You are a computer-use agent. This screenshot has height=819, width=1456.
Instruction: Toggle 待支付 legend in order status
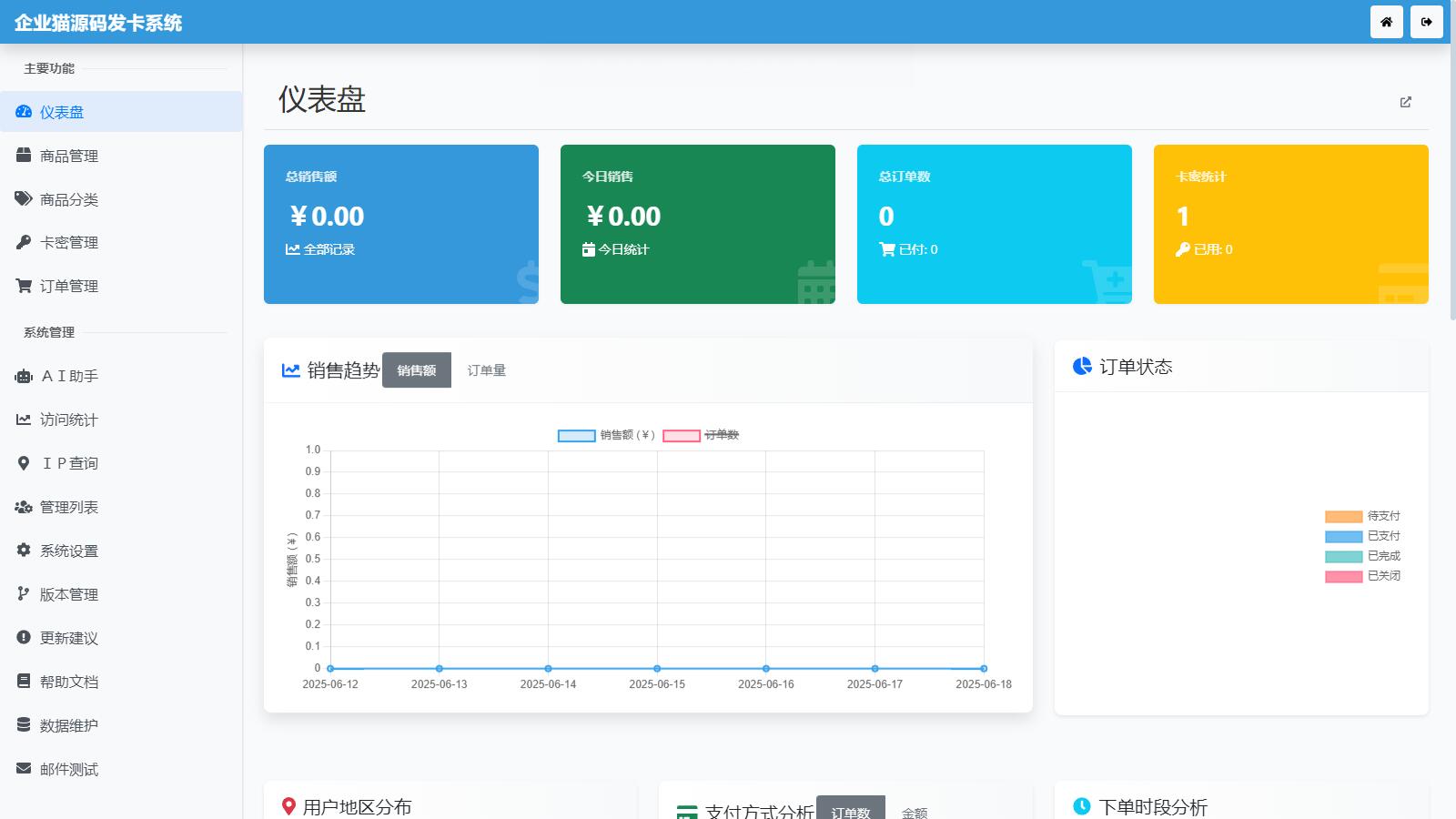pos(1362,516)
